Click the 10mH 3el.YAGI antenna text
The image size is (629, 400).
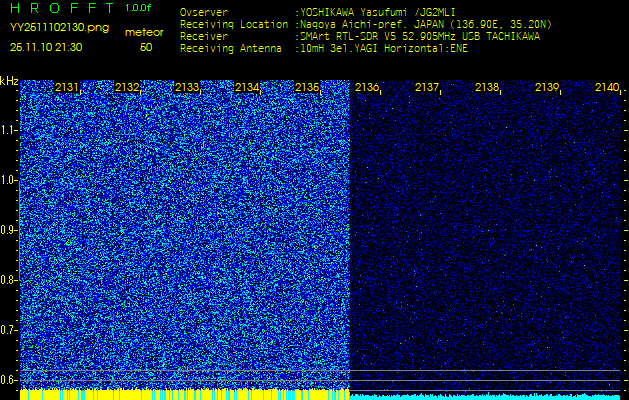coord(381,49)
